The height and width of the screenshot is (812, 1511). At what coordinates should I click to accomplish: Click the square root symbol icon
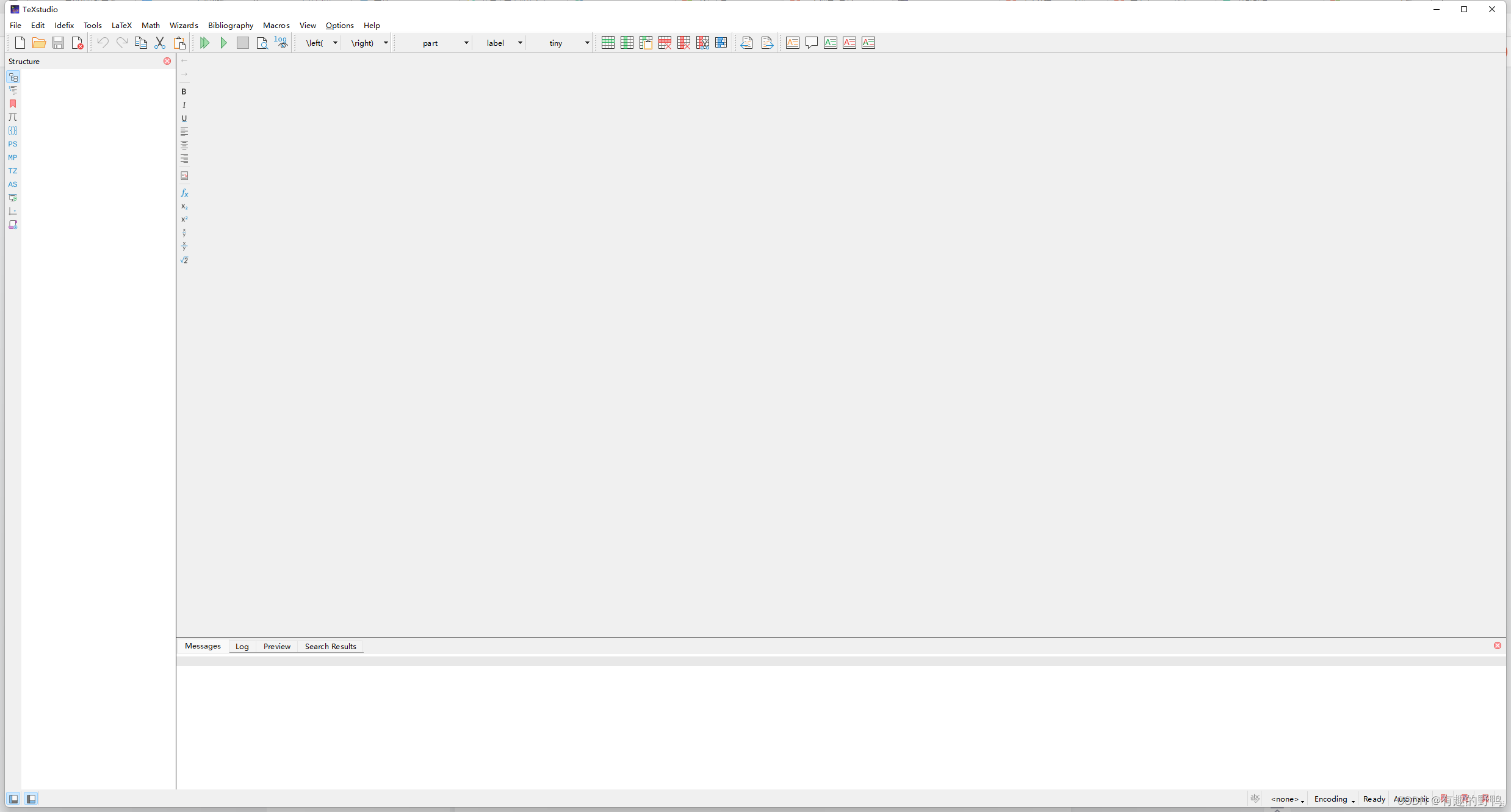point(185,261)
